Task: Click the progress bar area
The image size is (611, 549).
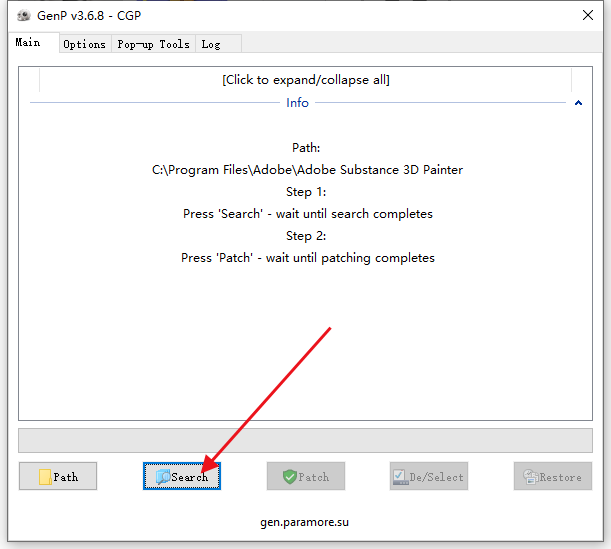Action: click(306, 440)
